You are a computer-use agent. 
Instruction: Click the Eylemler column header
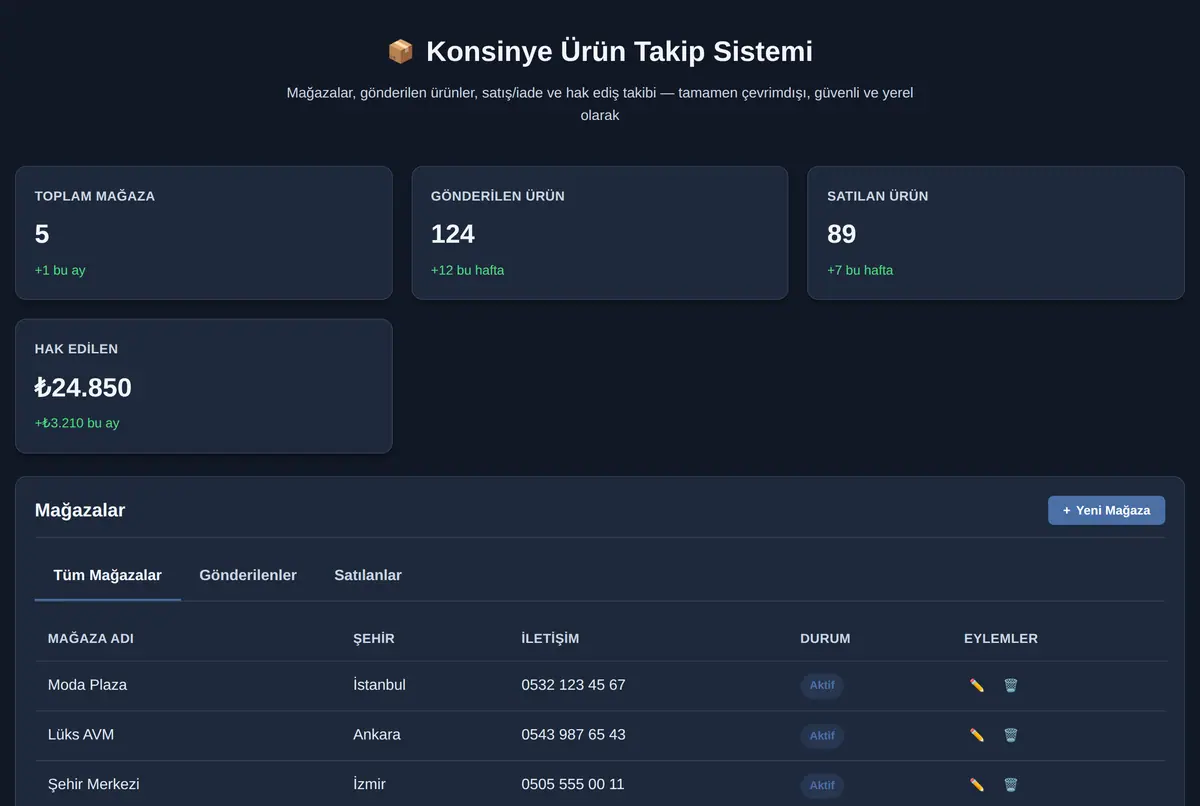1001,638
